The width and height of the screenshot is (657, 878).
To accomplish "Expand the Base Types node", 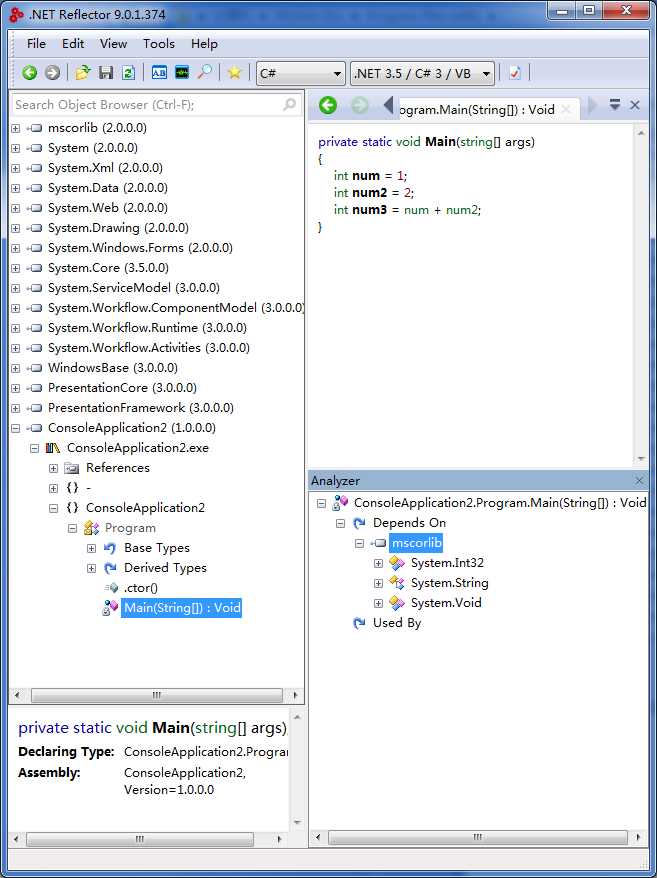I will [x=91, y=548].
